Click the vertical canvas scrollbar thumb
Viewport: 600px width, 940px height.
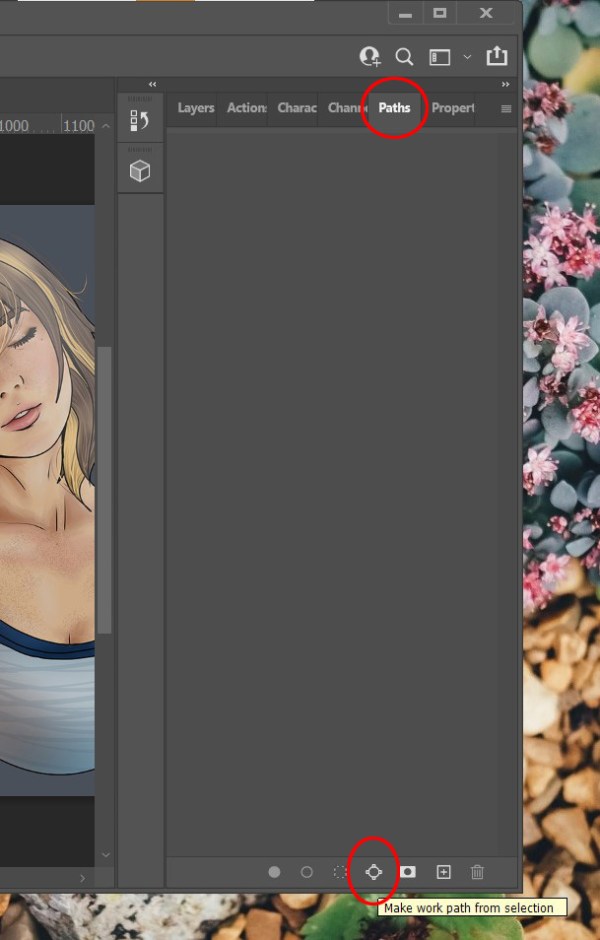tap(104, 490)
